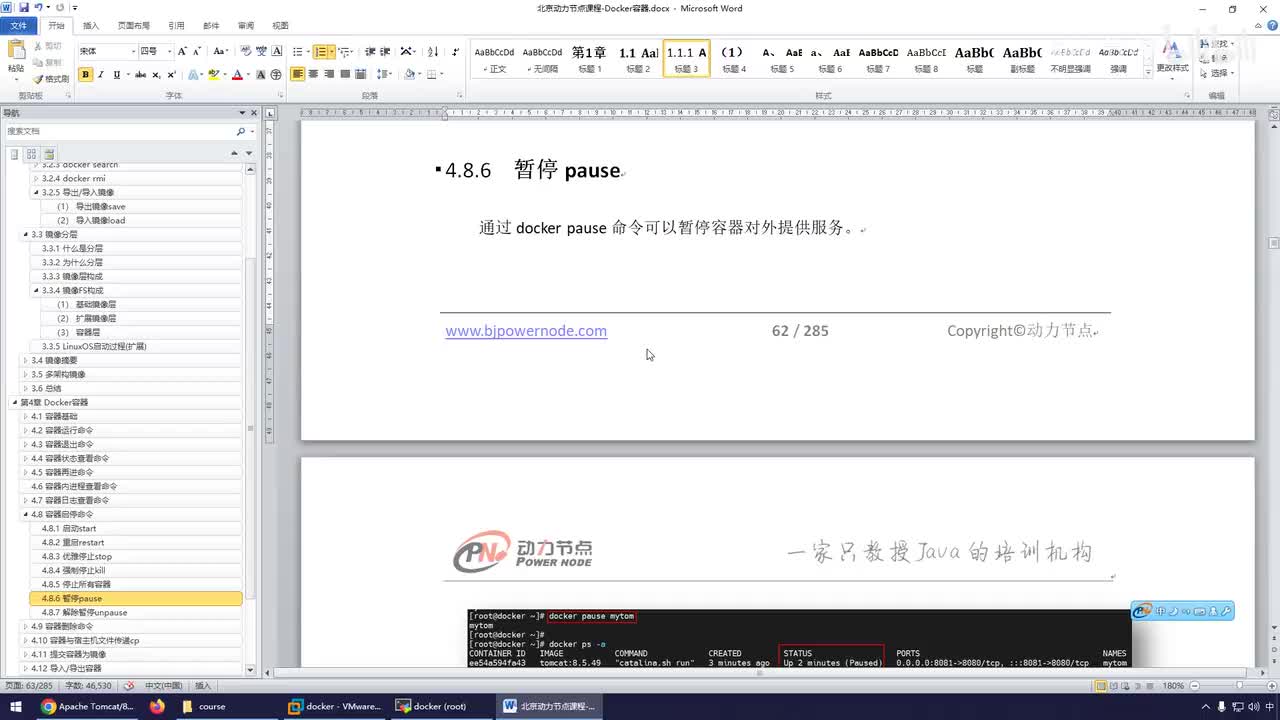Screen dimensions: 1280x720
Task: Click the multilevel list icon
Action: (x=345, y=51)
